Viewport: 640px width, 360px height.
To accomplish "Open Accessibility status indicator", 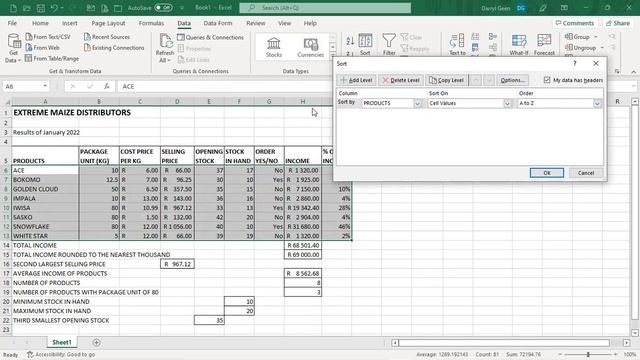I will tap(61, 355).
